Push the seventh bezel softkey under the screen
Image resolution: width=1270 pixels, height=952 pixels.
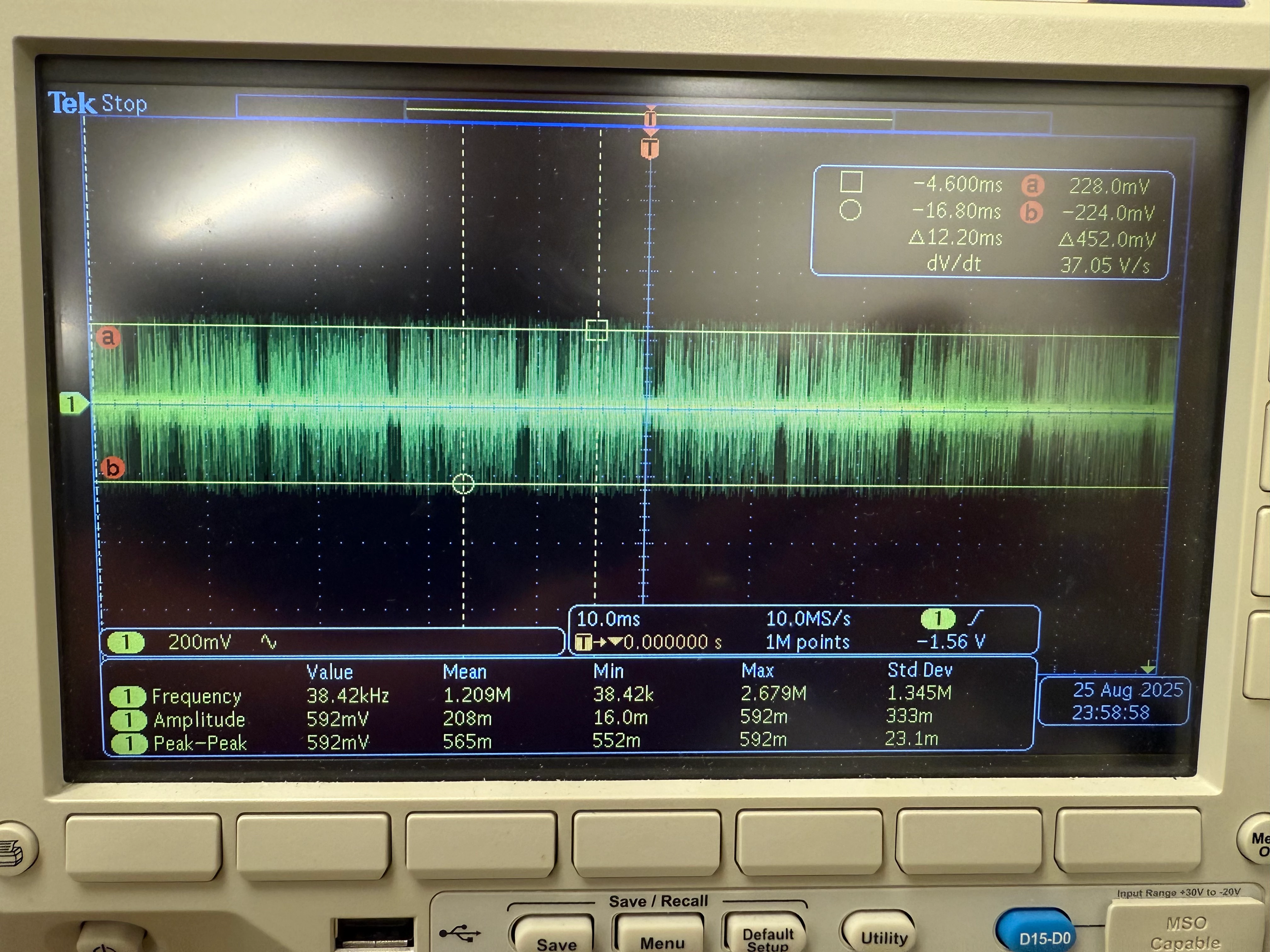1128,842
